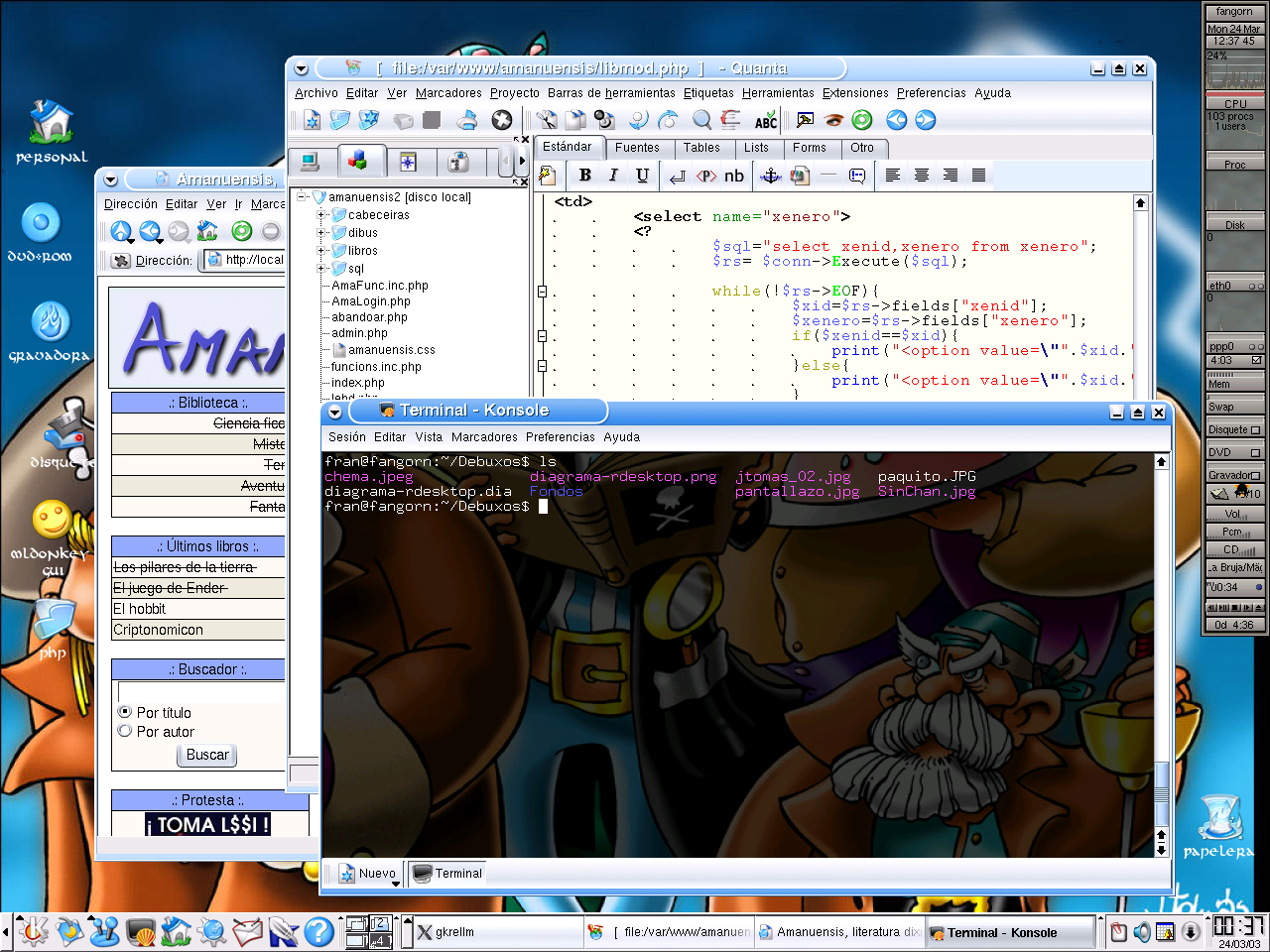
Task: Click the open file icon in Quanta toolbar
Action: pyautogui.click(x=340, y=120)
